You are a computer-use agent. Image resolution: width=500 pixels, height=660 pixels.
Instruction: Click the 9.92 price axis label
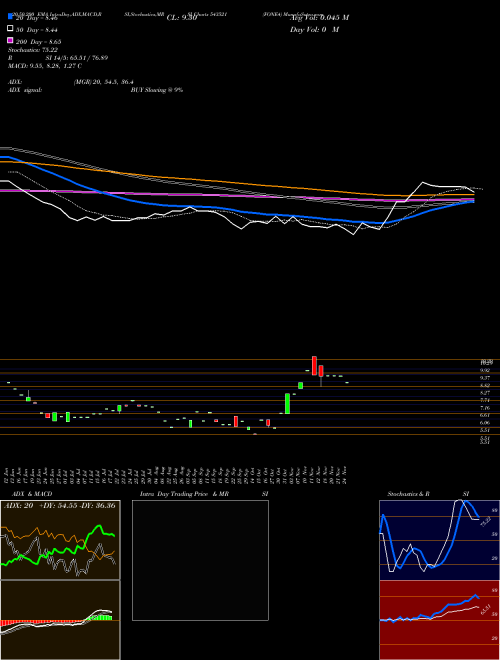pyautogui.click(x=484, y=370)
